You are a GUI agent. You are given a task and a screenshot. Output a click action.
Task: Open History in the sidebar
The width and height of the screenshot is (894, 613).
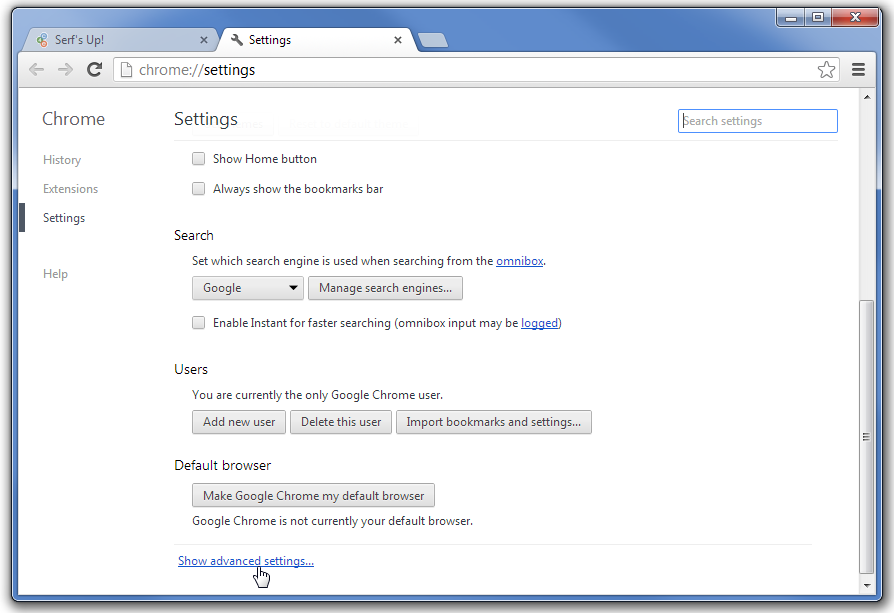tap(62, 160)
